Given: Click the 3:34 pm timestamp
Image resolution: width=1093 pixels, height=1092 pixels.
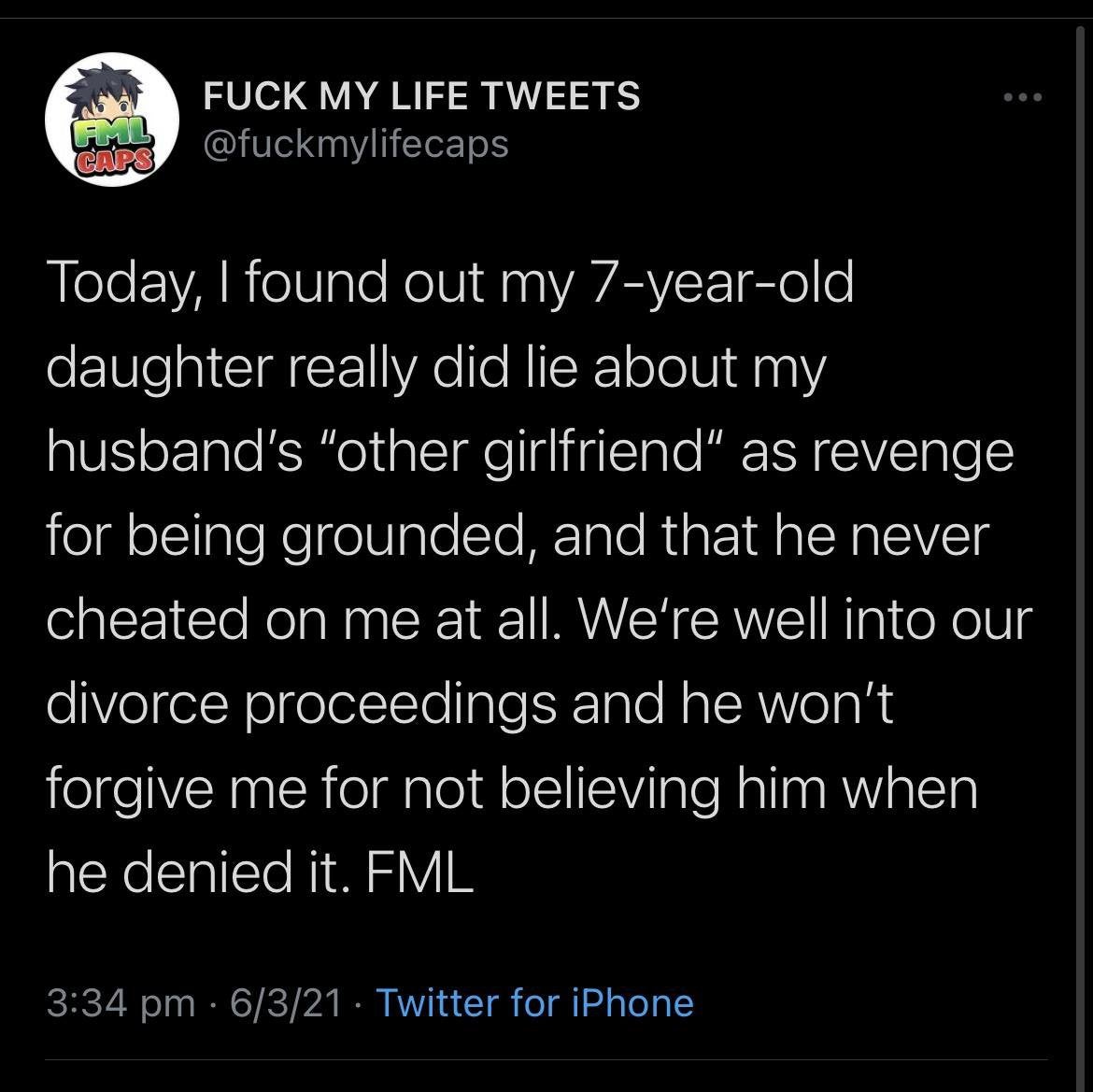Looking at the screenshot, I should 121,1003.
